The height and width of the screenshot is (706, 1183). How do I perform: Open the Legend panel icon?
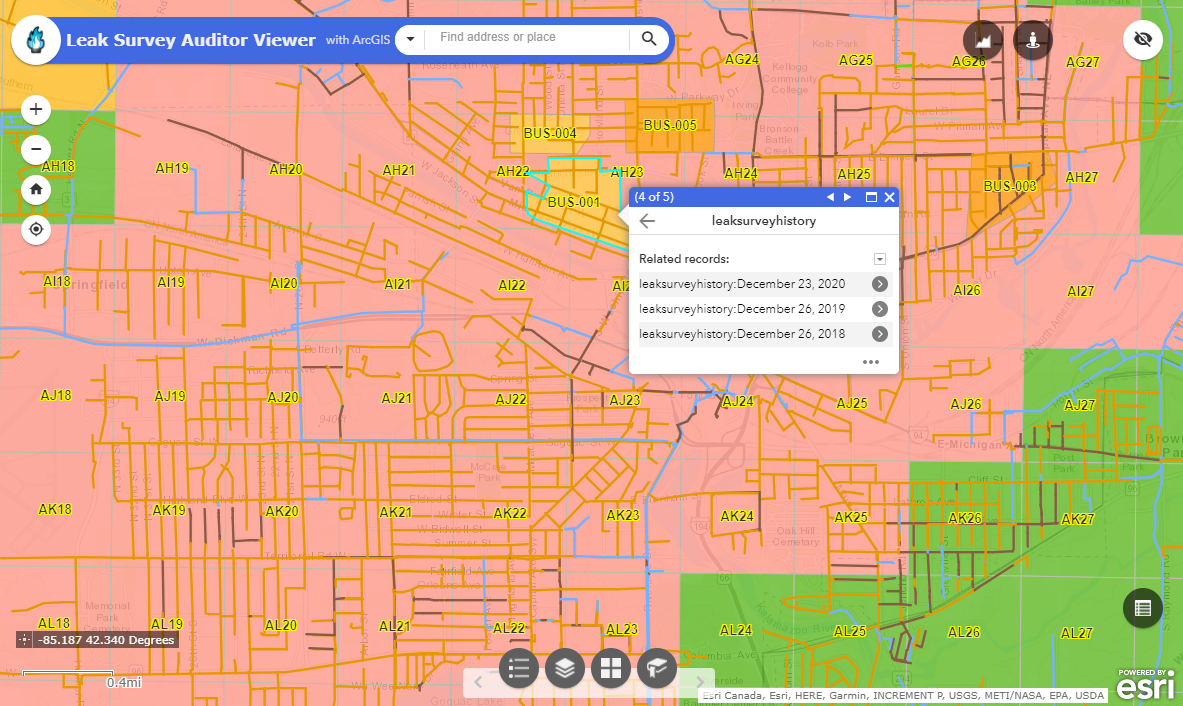pyautogui.click(x=519, y=668)
